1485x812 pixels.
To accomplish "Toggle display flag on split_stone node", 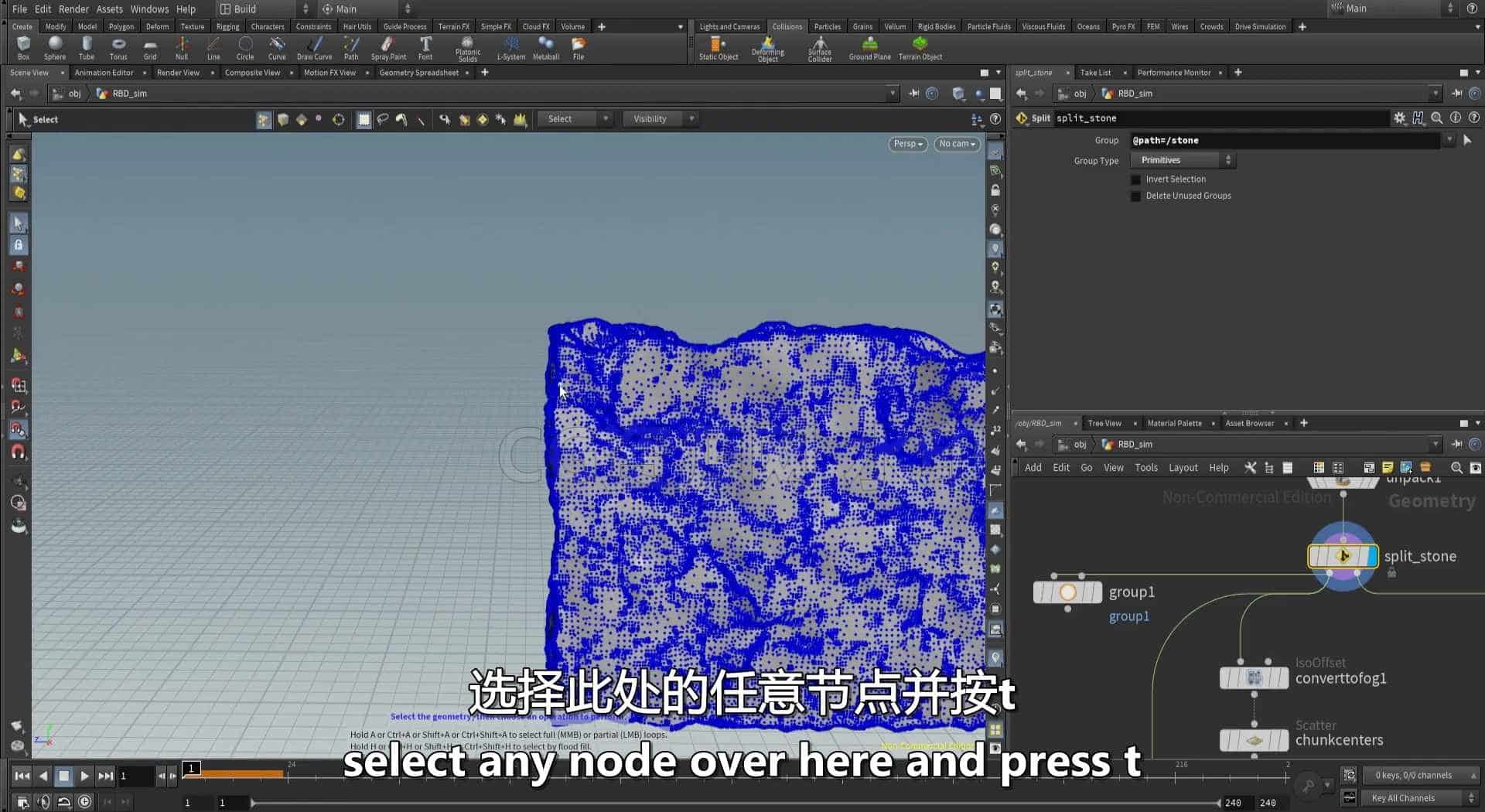I will 1372,556.
